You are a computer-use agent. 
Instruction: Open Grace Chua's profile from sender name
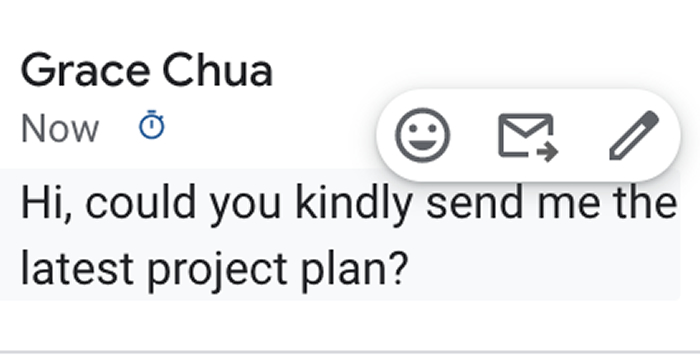pyautogui.click(x=147, y=71)
